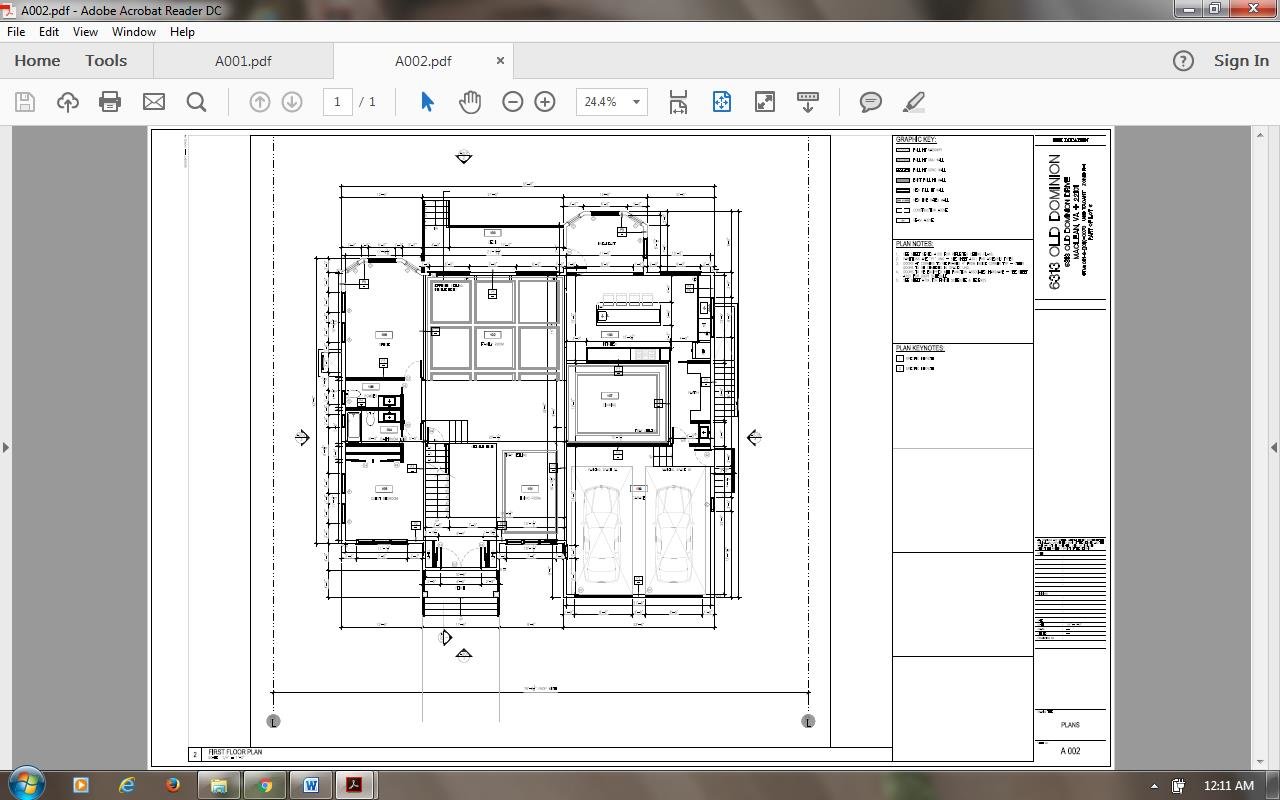
Task: Expand the left navigation pane arrow
Action: 7,447
